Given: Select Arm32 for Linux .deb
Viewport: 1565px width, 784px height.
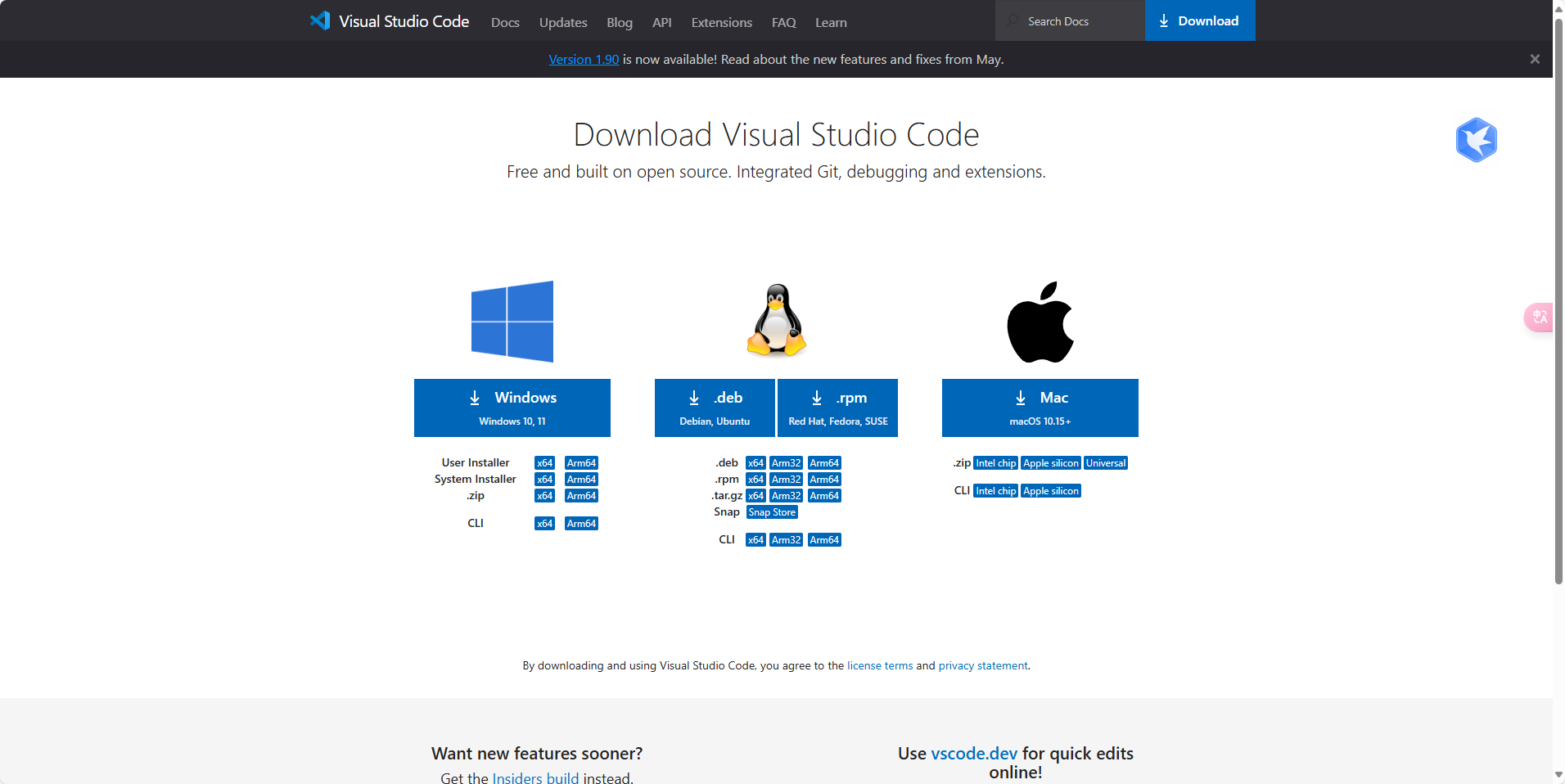Looking at the screenshot, I should pyautogui.click(x=786, y=463).
